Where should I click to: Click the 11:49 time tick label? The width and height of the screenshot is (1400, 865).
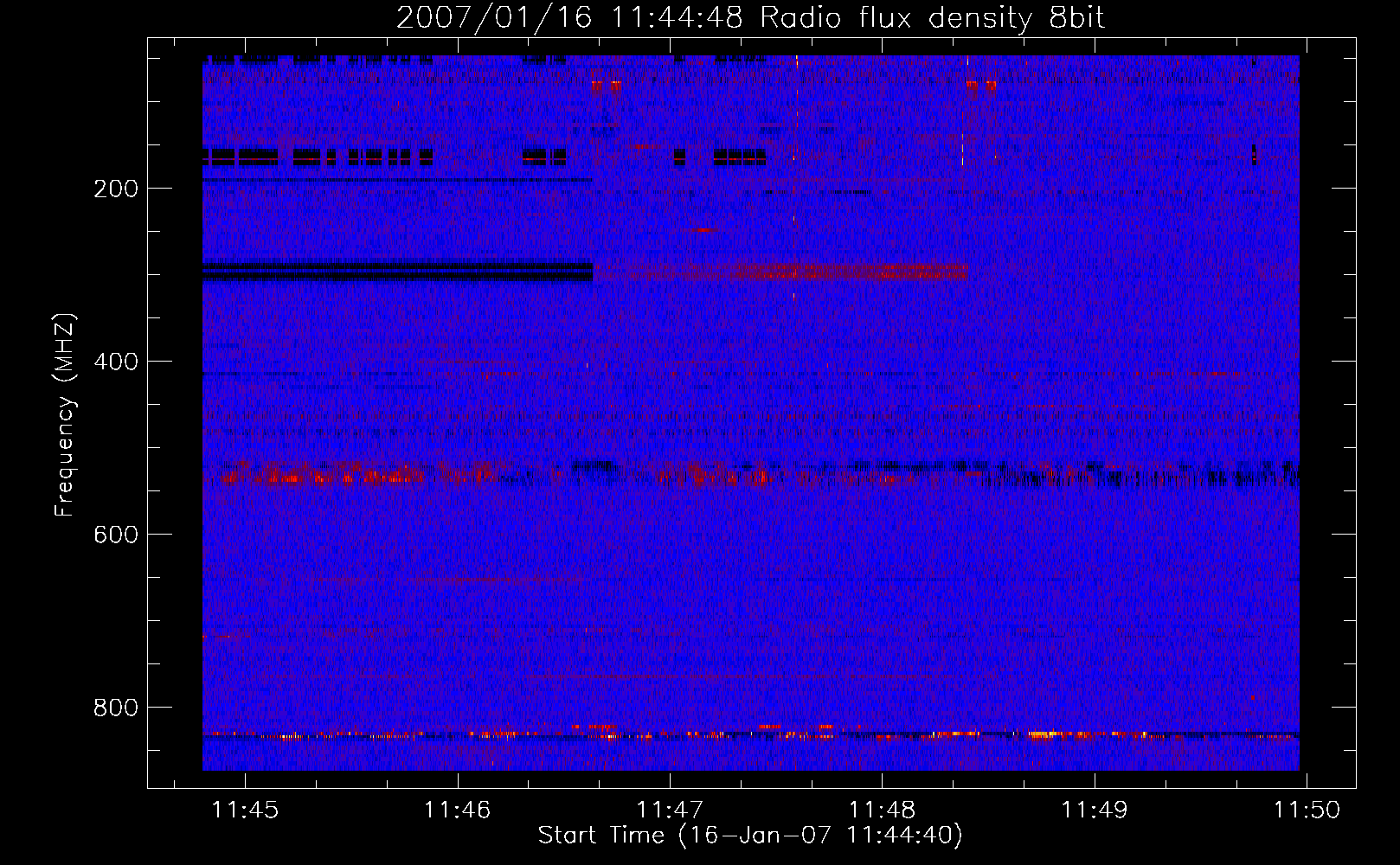point(1095,810)
